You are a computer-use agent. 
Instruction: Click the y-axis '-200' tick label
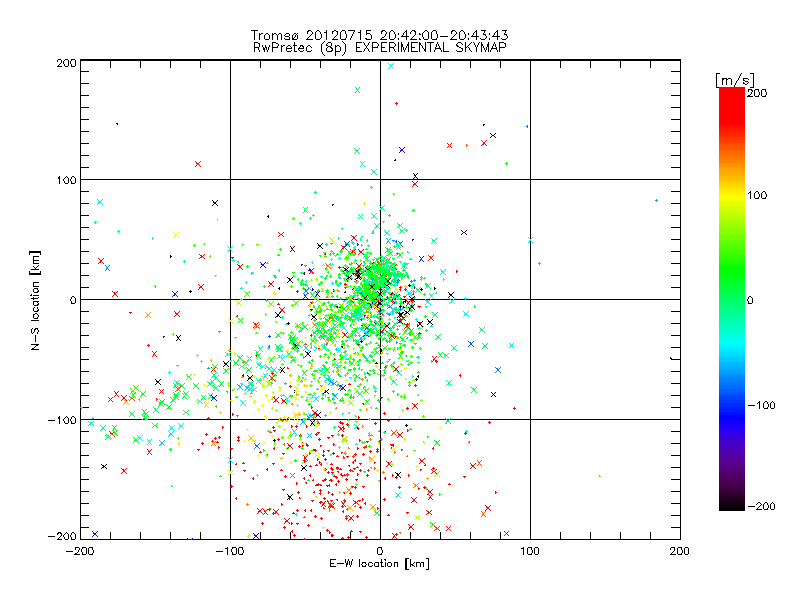click(62, 536)
